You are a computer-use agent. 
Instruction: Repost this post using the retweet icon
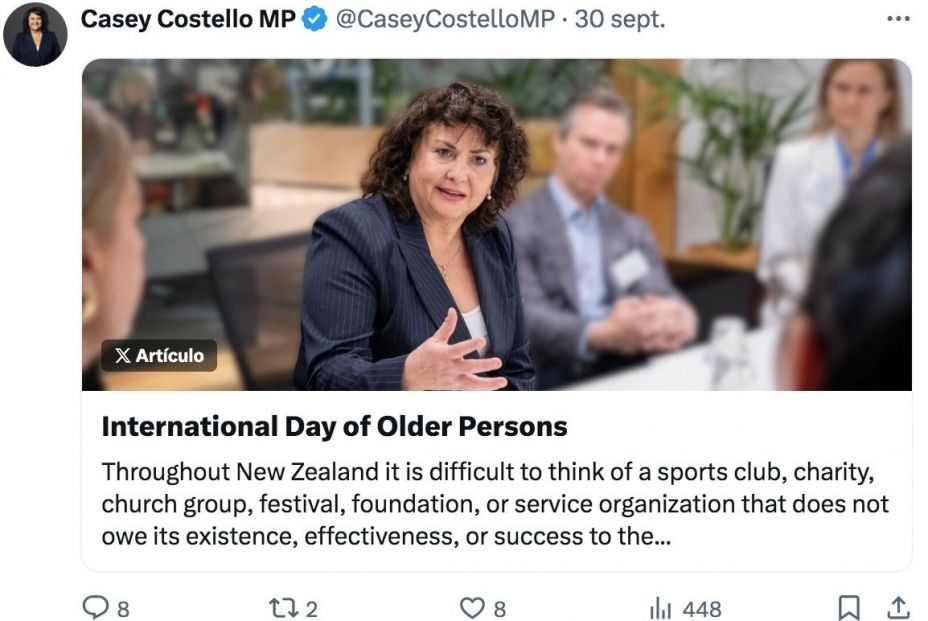tap(284, 607)
